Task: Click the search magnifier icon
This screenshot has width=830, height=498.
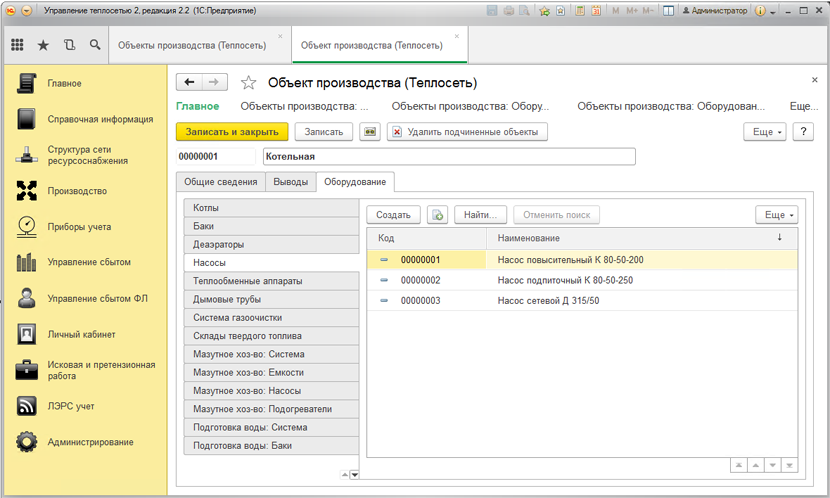Action: (x=95, y=46)
